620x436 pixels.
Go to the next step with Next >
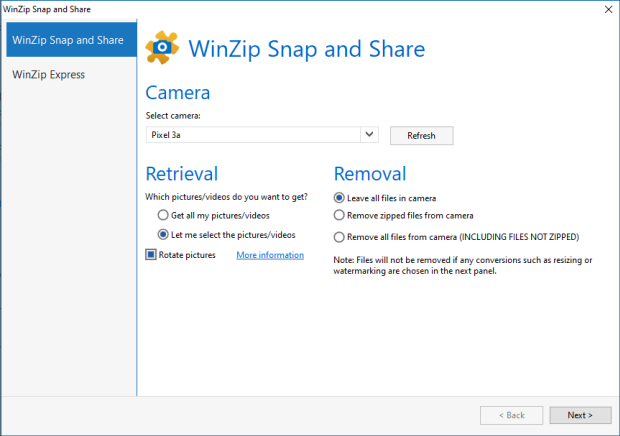580,415
